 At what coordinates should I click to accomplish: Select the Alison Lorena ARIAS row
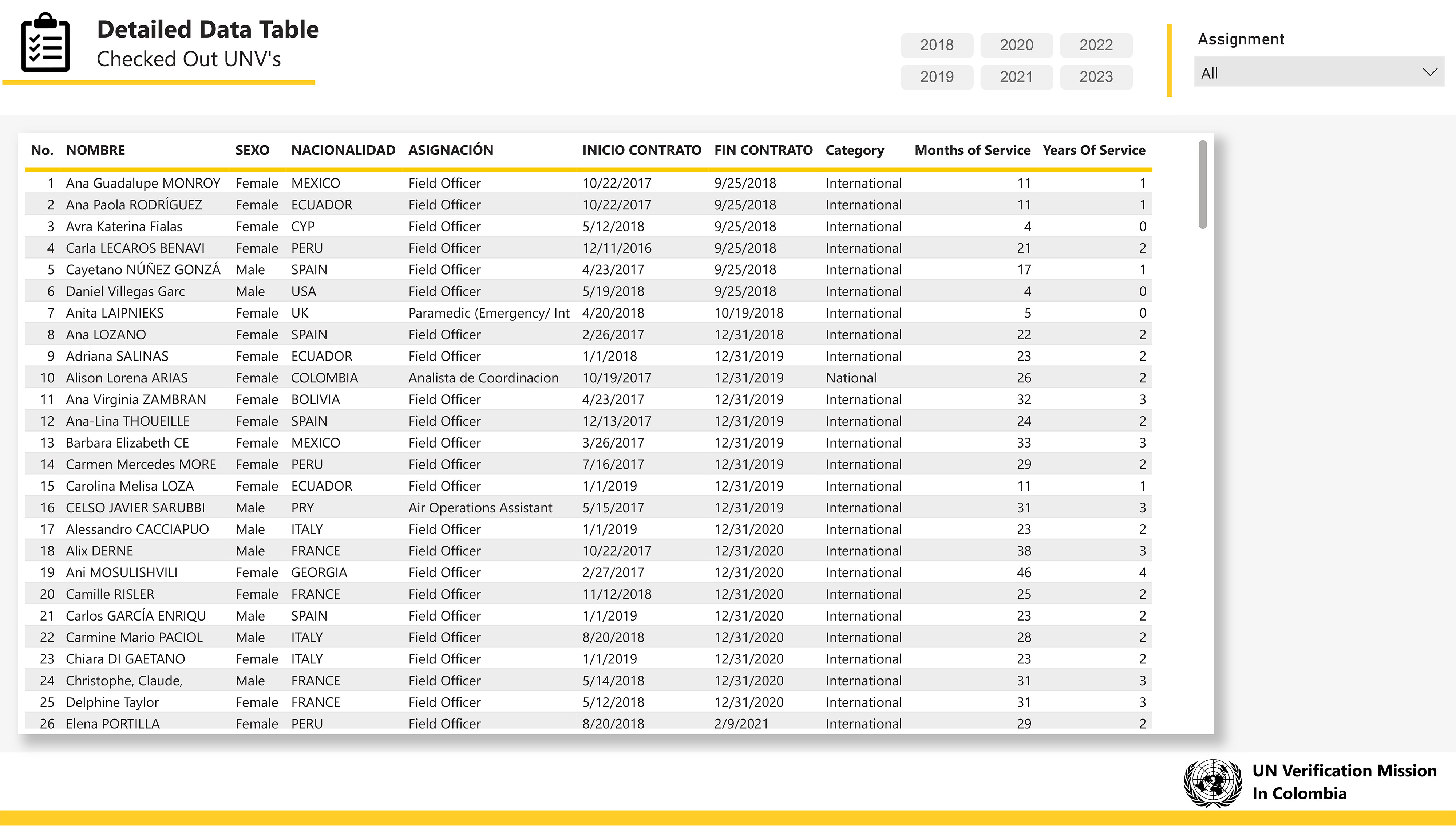tap(127, 378)
